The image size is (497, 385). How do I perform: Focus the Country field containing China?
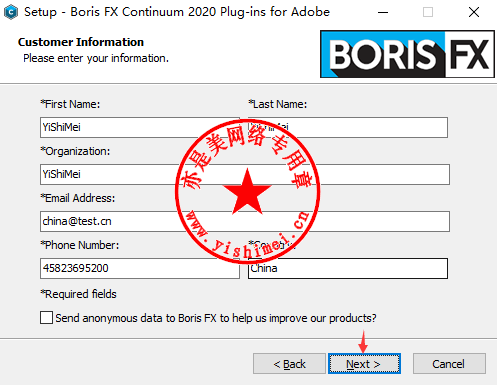pyautogui.click(x=348, y=268)
